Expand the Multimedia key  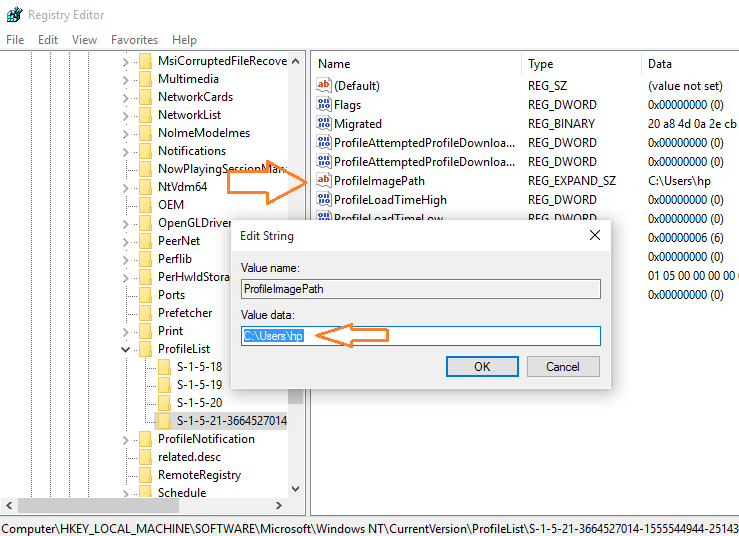click(125, 80)
